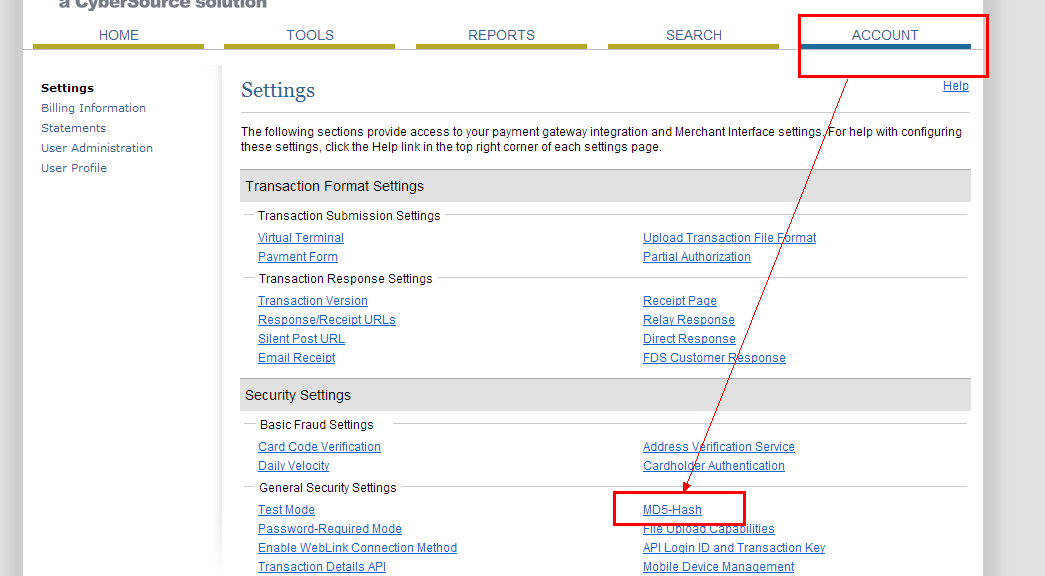1045x576 pixels.
Task: Open the Virtual Terminal link
Action: point(301,238)
